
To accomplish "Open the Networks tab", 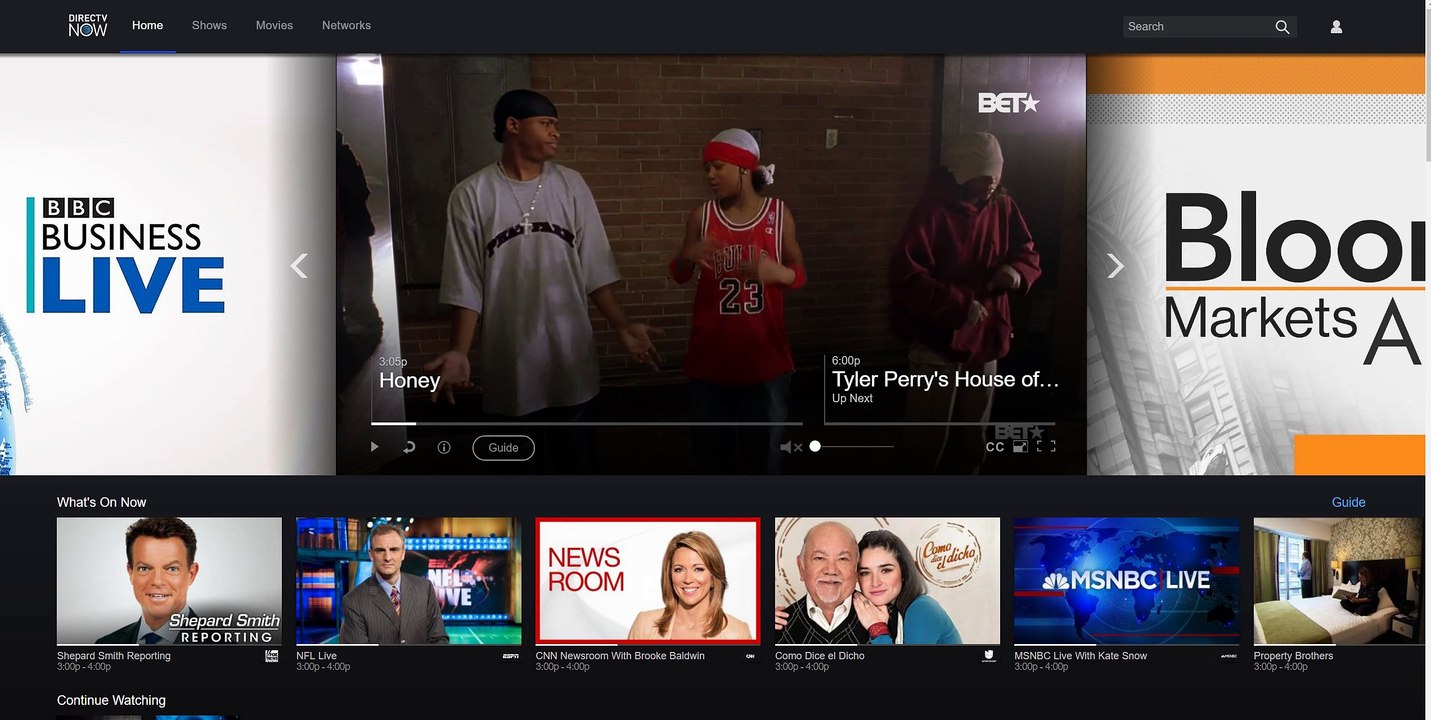I will pos(346,26).
